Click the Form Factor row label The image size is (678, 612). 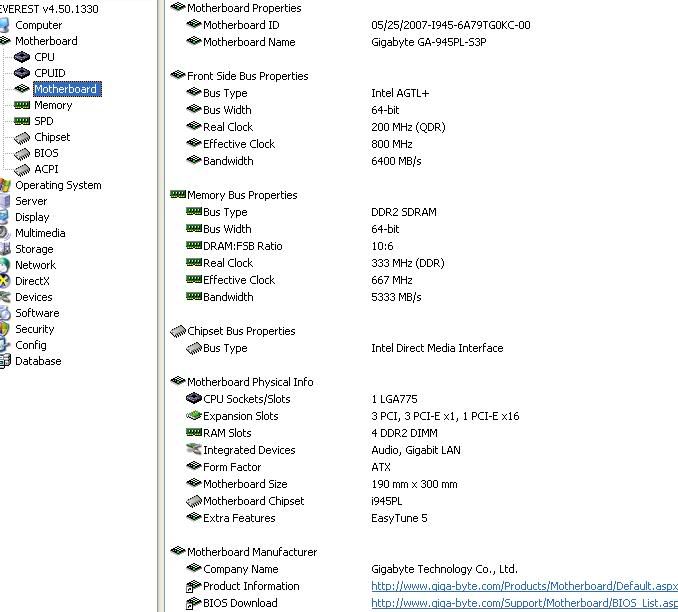click(232, 467)
